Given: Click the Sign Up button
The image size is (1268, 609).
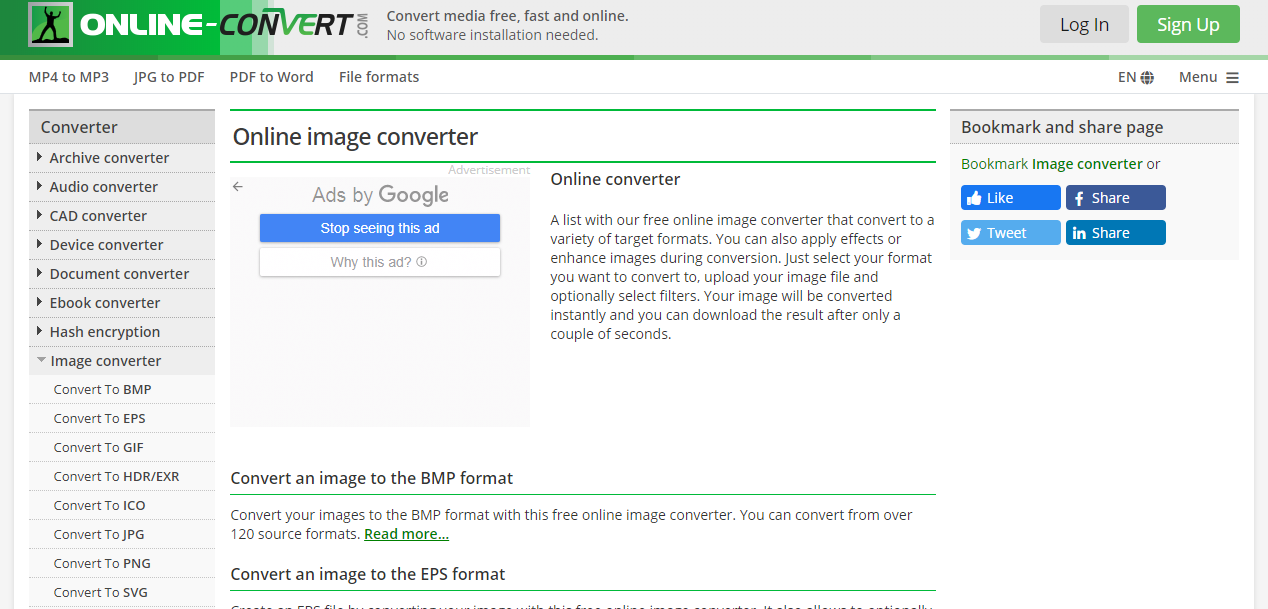Looking at the screenshot, I should pos(1188,25).
